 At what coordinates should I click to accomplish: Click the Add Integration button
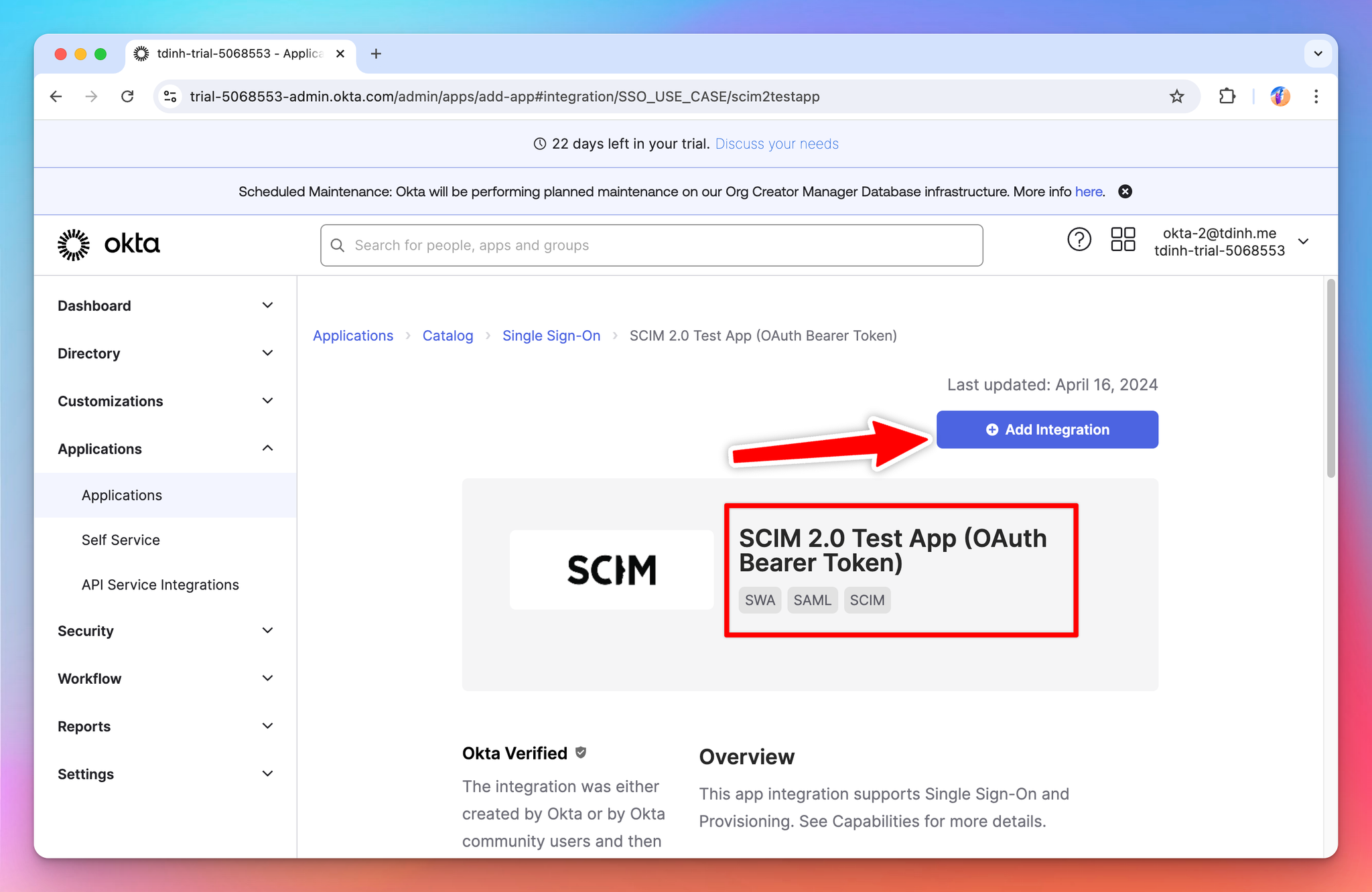[x=1047, y=429]
